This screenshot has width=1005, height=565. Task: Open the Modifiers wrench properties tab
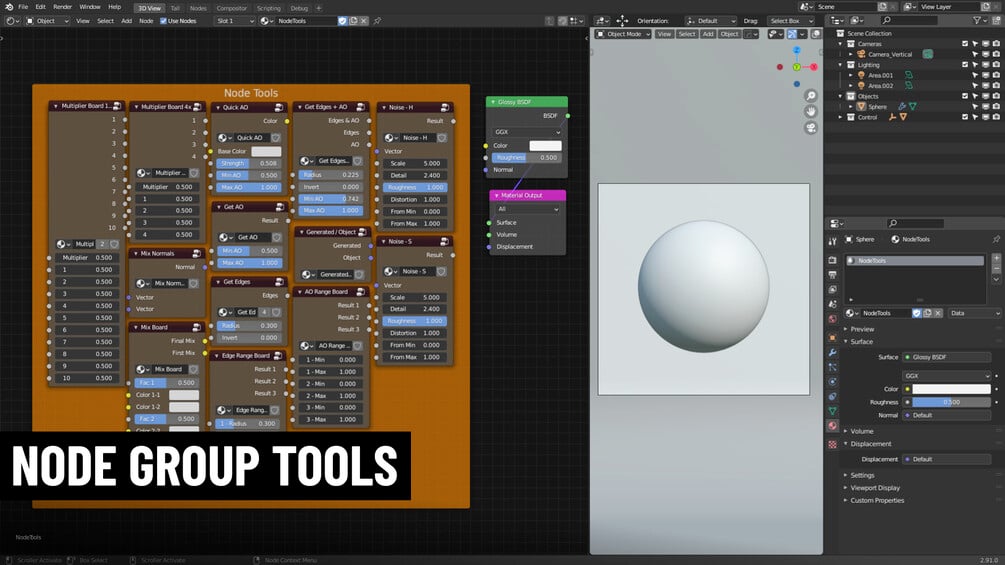pos(833,352)
